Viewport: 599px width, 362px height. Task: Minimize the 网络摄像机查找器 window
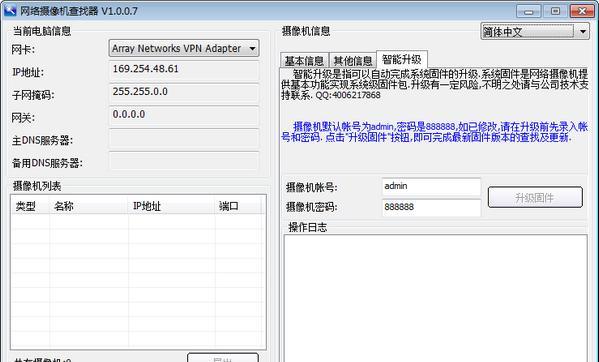(529, 11)
